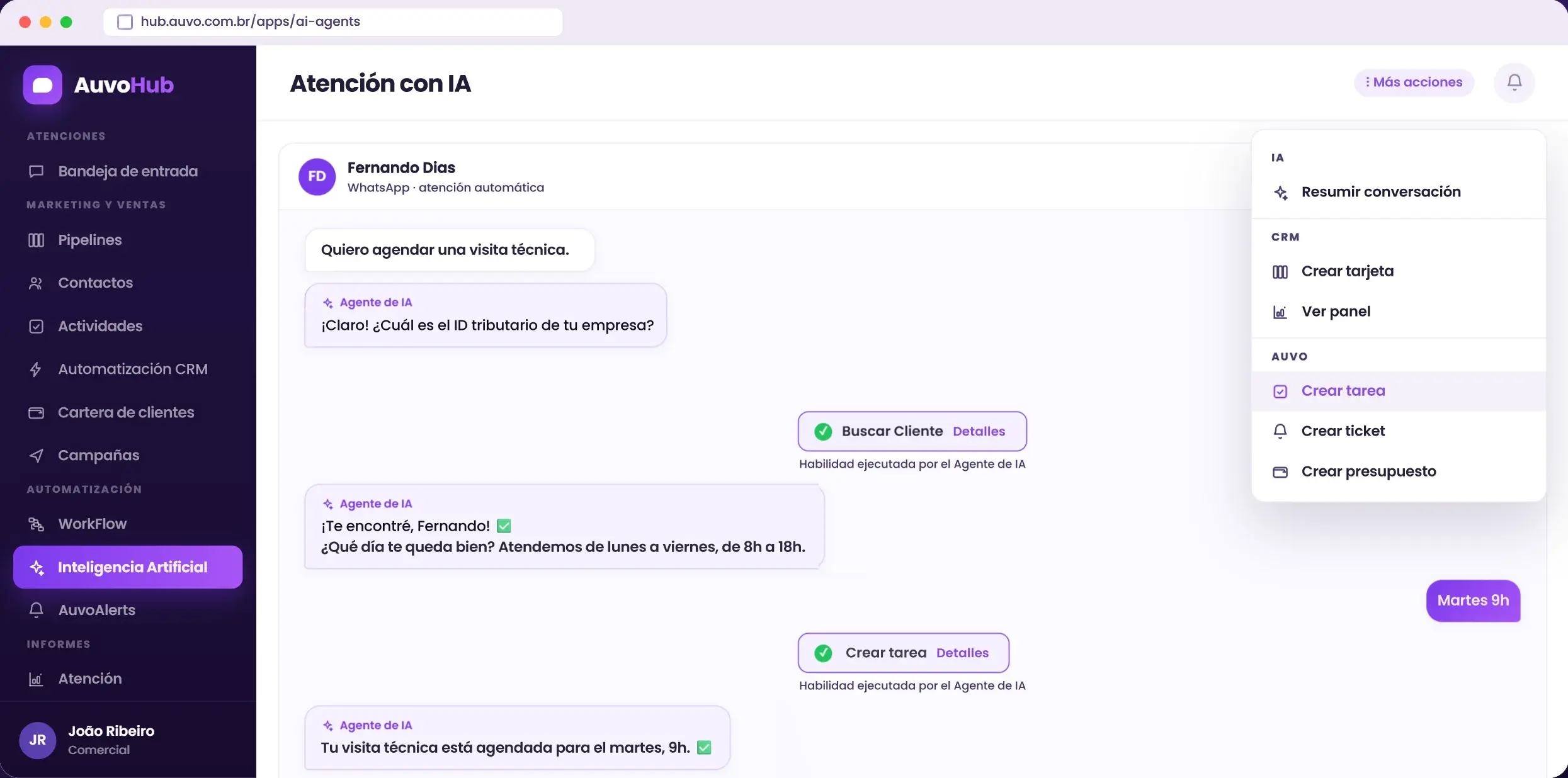This screenshot has height=778, width=1568.
Task: Click the Crear presupuesto wallet icon
Action: (1280, 472)
